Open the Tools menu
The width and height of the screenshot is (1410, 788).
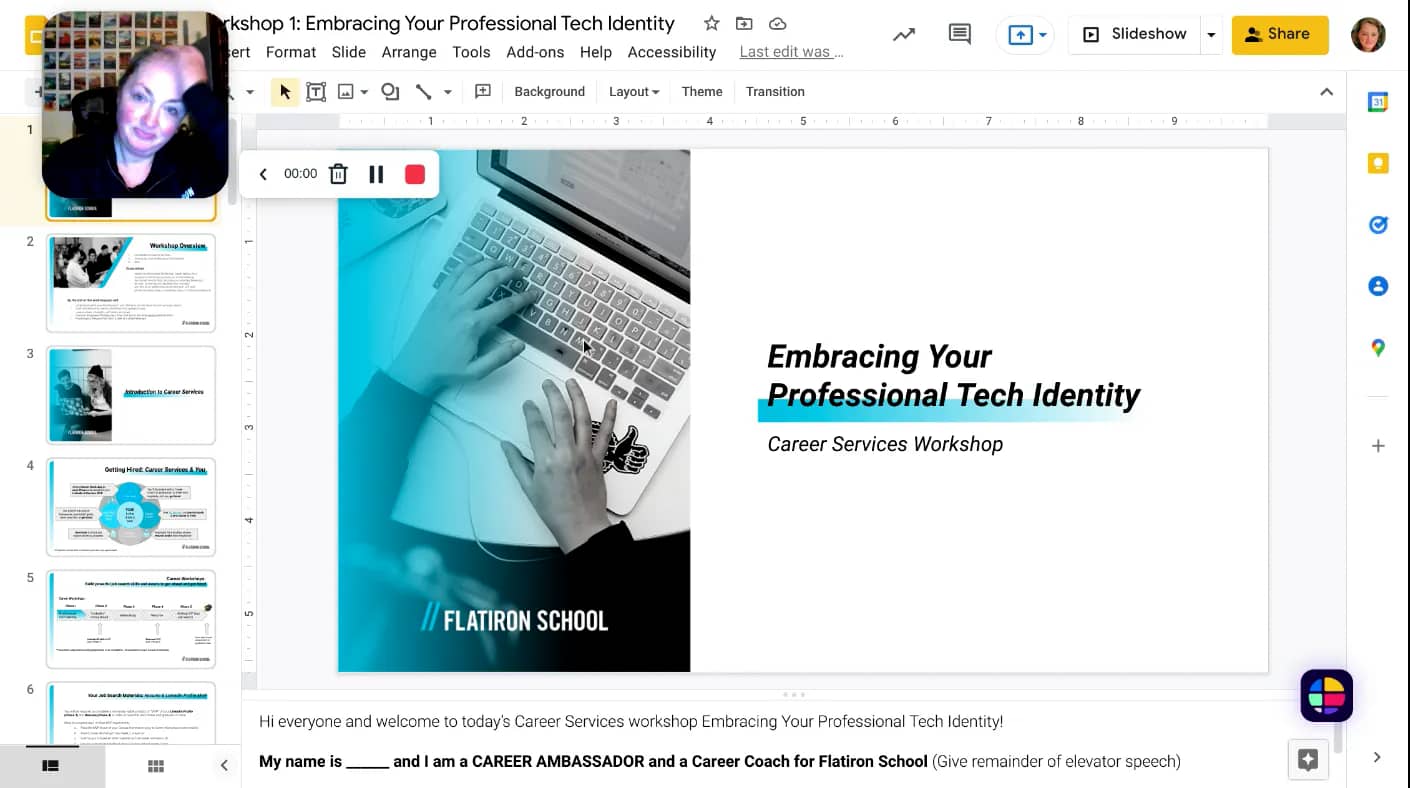click(x=471, y=52)
